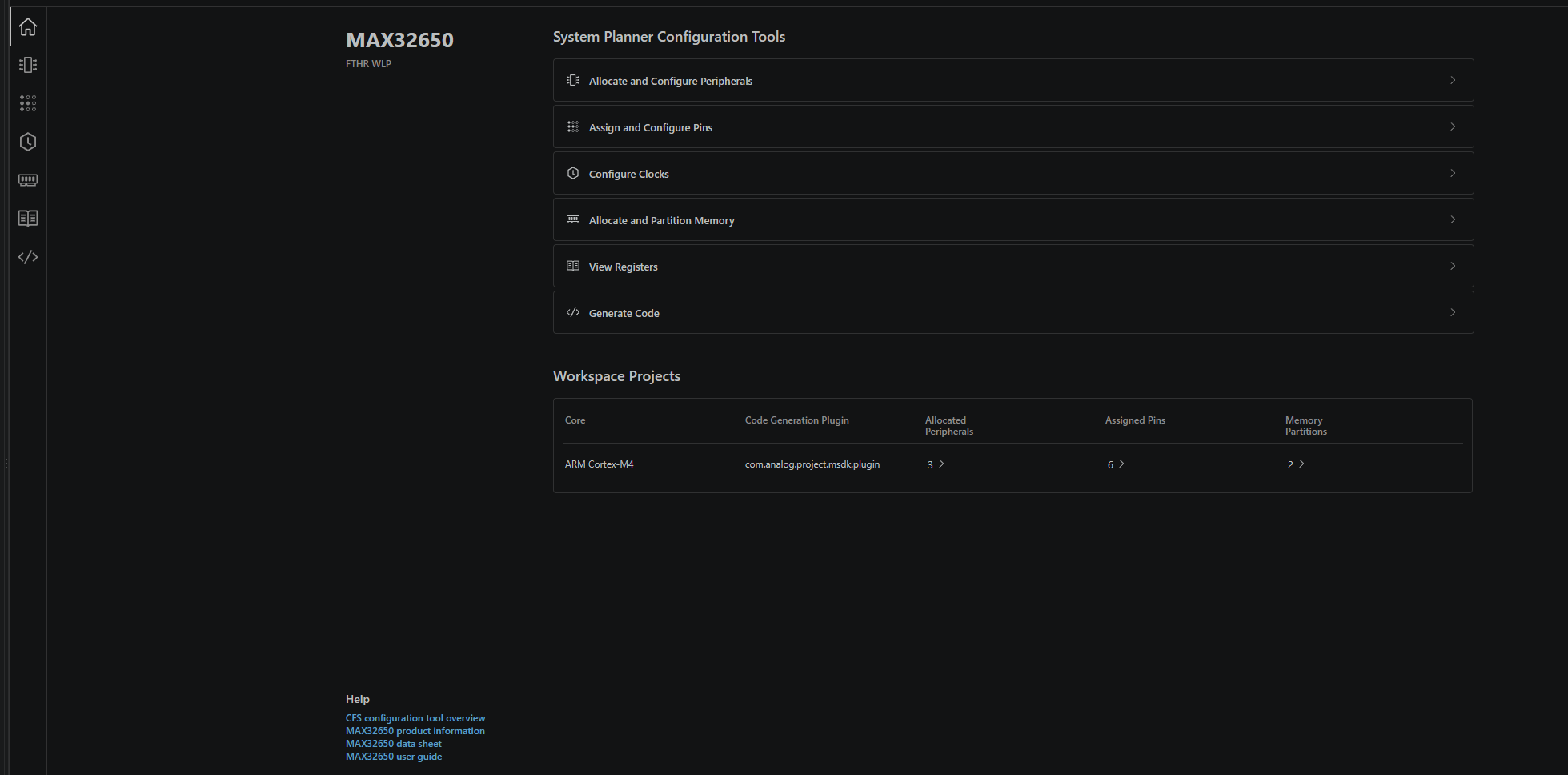The width and height of the screenshot is (1568, 775).
Task: Click Code Generation Plugin column header
Action: pyautogui.click(x=797, y=420)
